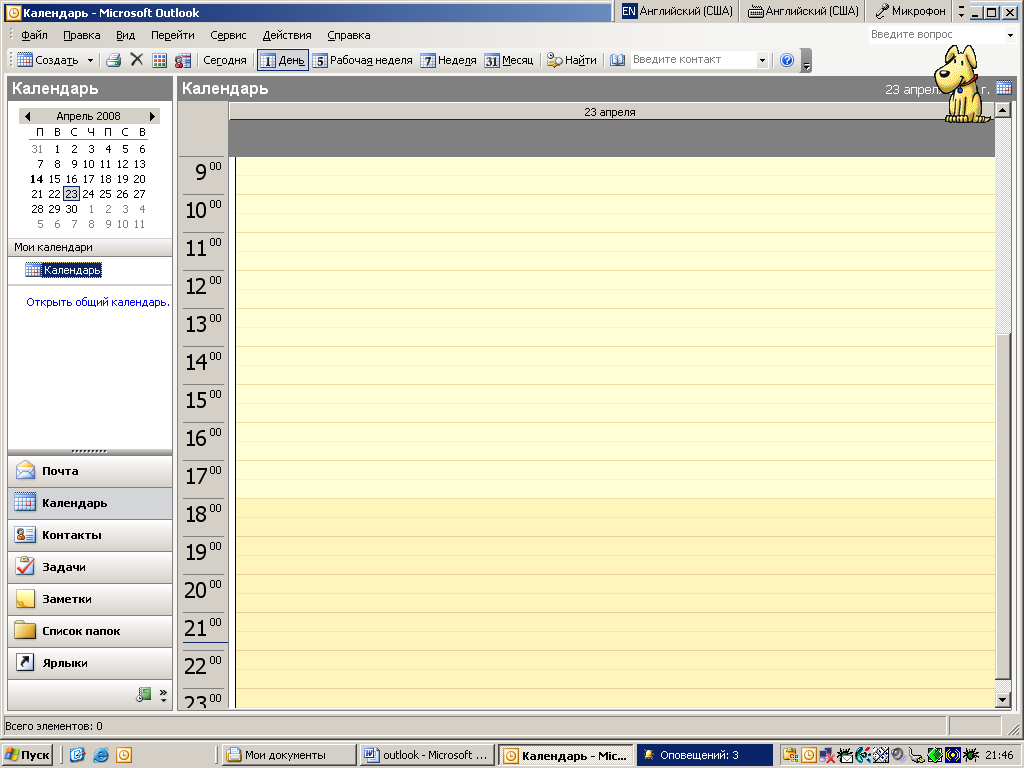1024x768 pixels.
Task: Click the calendar icon at top-right of header
Action: (x=1004, y=88)
